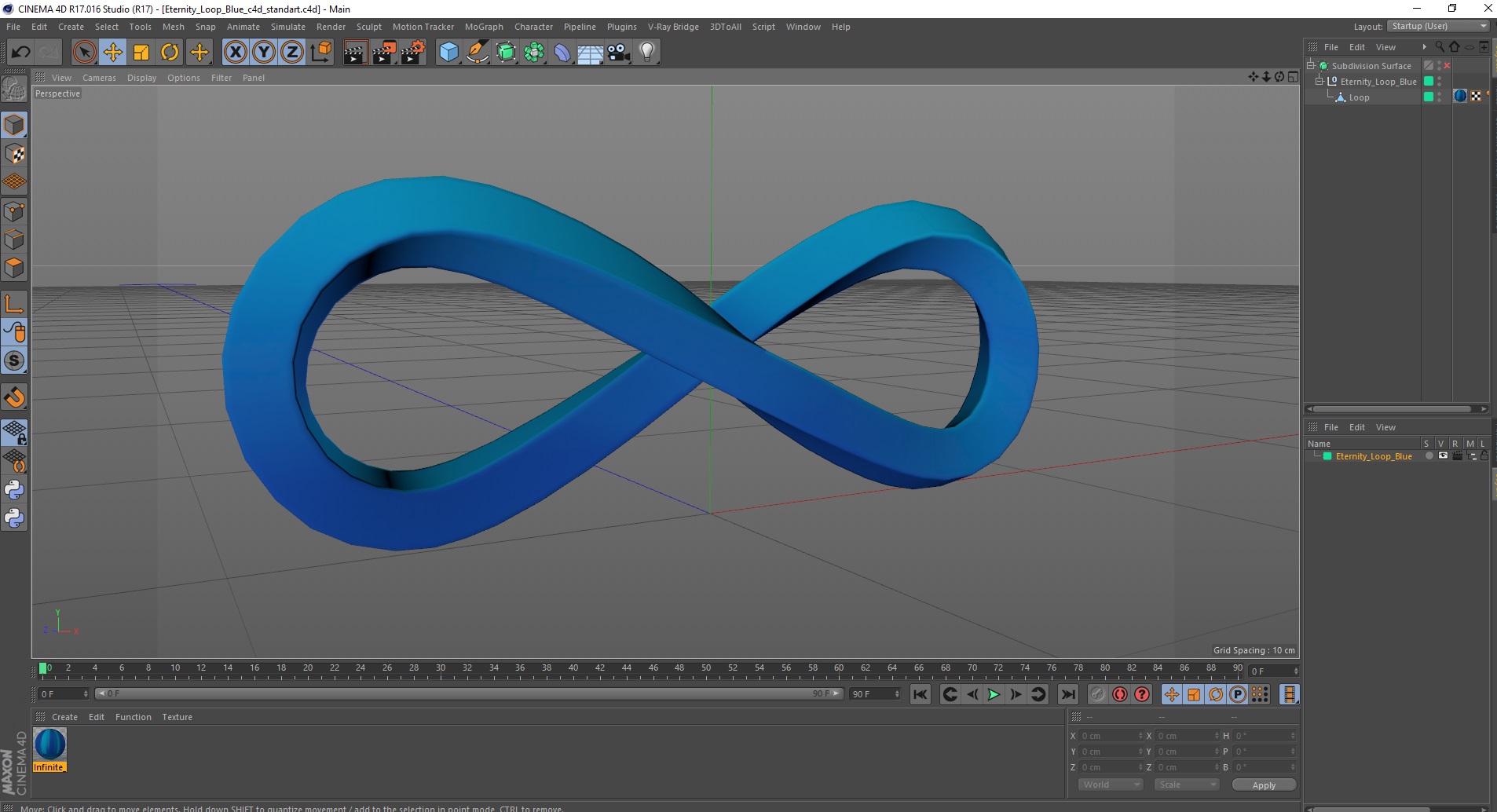1497x812 pixels.
Task: Collapse the Subdivision Surface tree item
Action: point(1311,65)
